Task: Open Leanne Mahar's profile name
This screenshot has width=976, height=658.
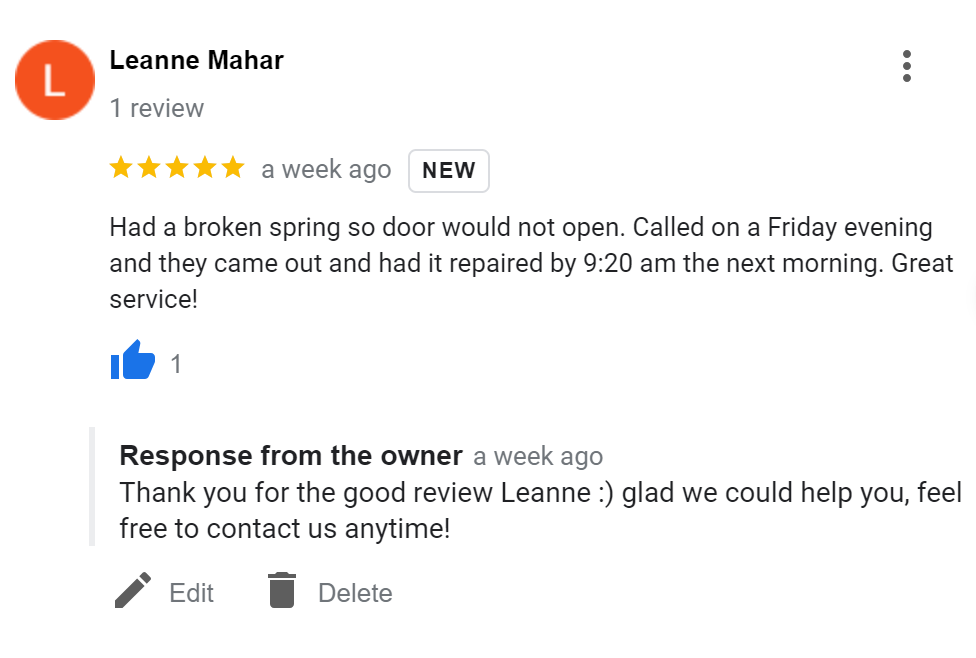Action: [197, 60]
